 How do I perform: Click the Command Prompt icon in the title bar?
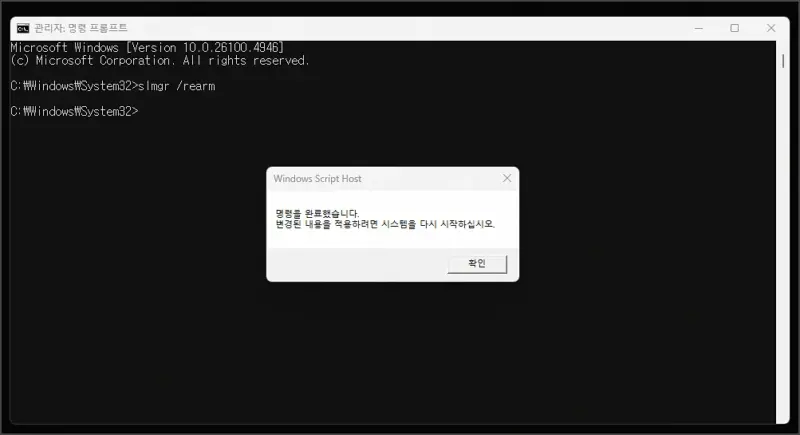pos(23,28)
